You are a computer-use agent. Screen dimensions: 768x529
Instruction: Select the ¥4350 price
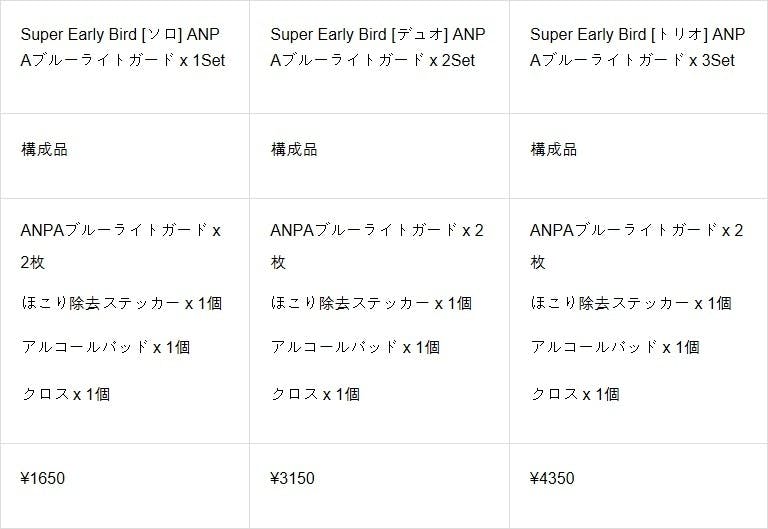[552, 478]
